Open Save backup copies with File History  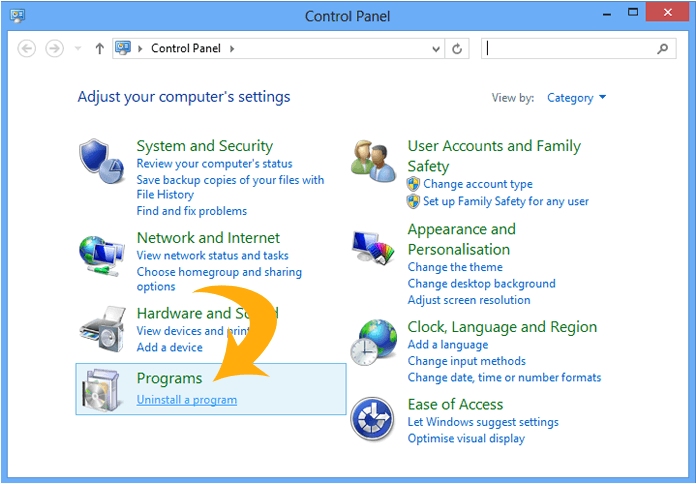click(x=230, y=187)
